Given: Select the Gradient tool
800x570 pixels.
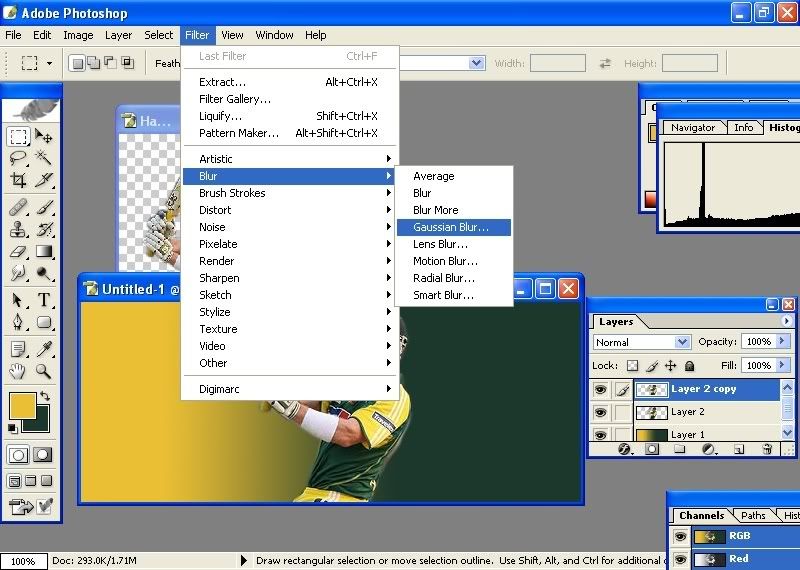Looking at the screenshot, I should (43, 251).
